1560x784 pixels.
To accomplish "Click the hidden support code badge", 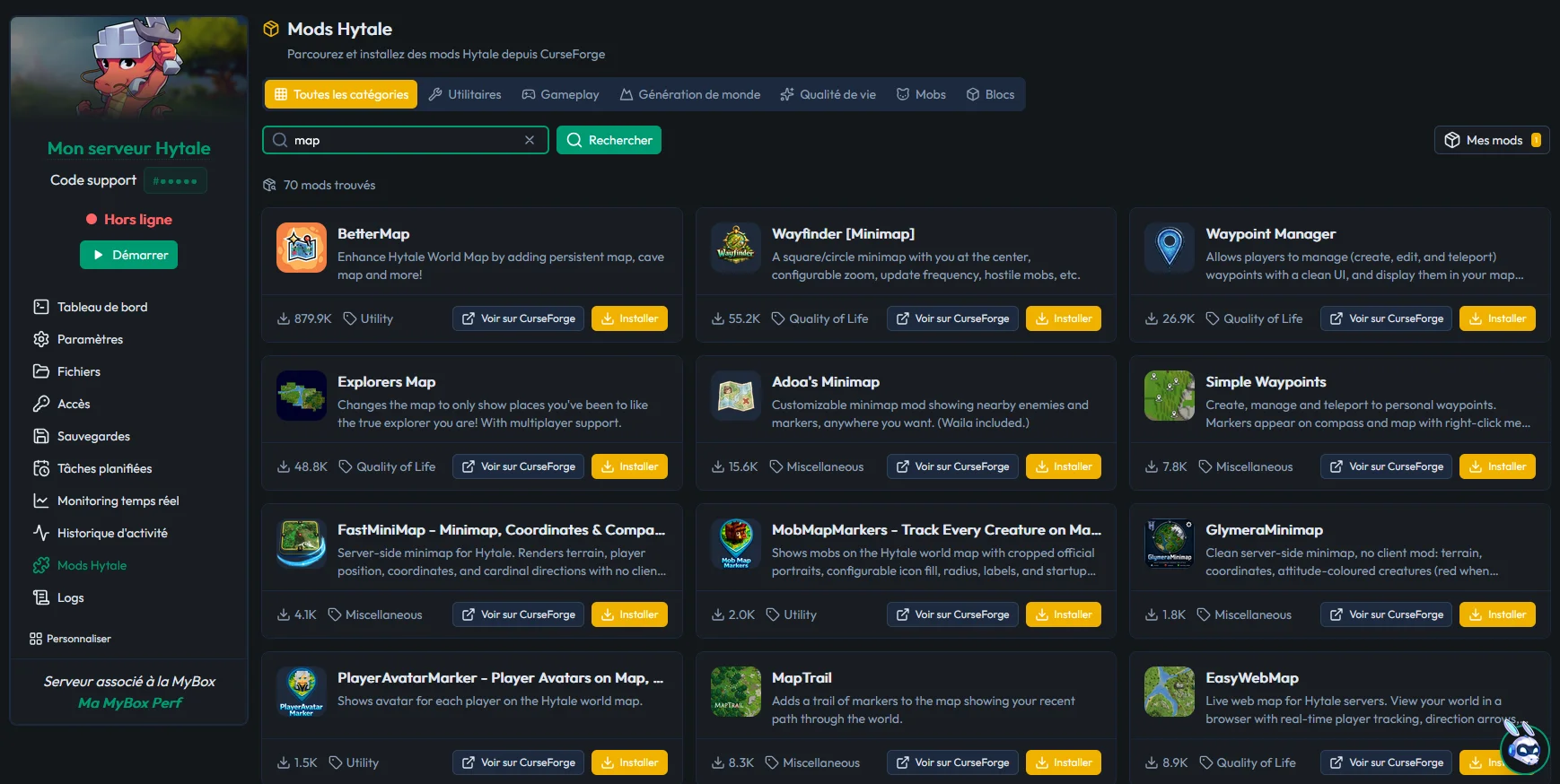I will [x=175, y=180].
